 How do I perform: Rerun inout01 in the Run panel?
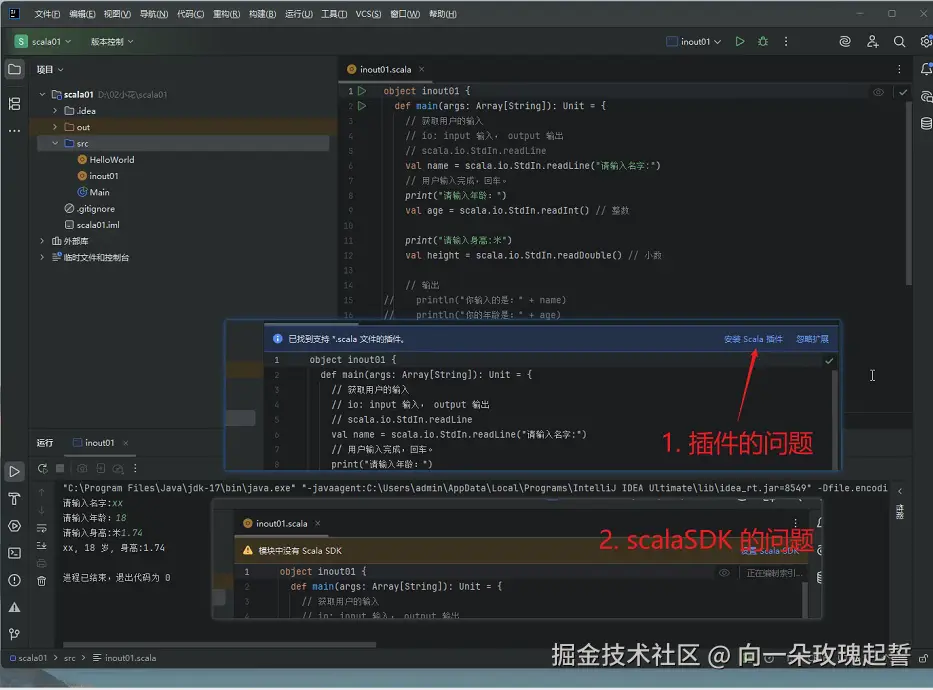[42, 469]
